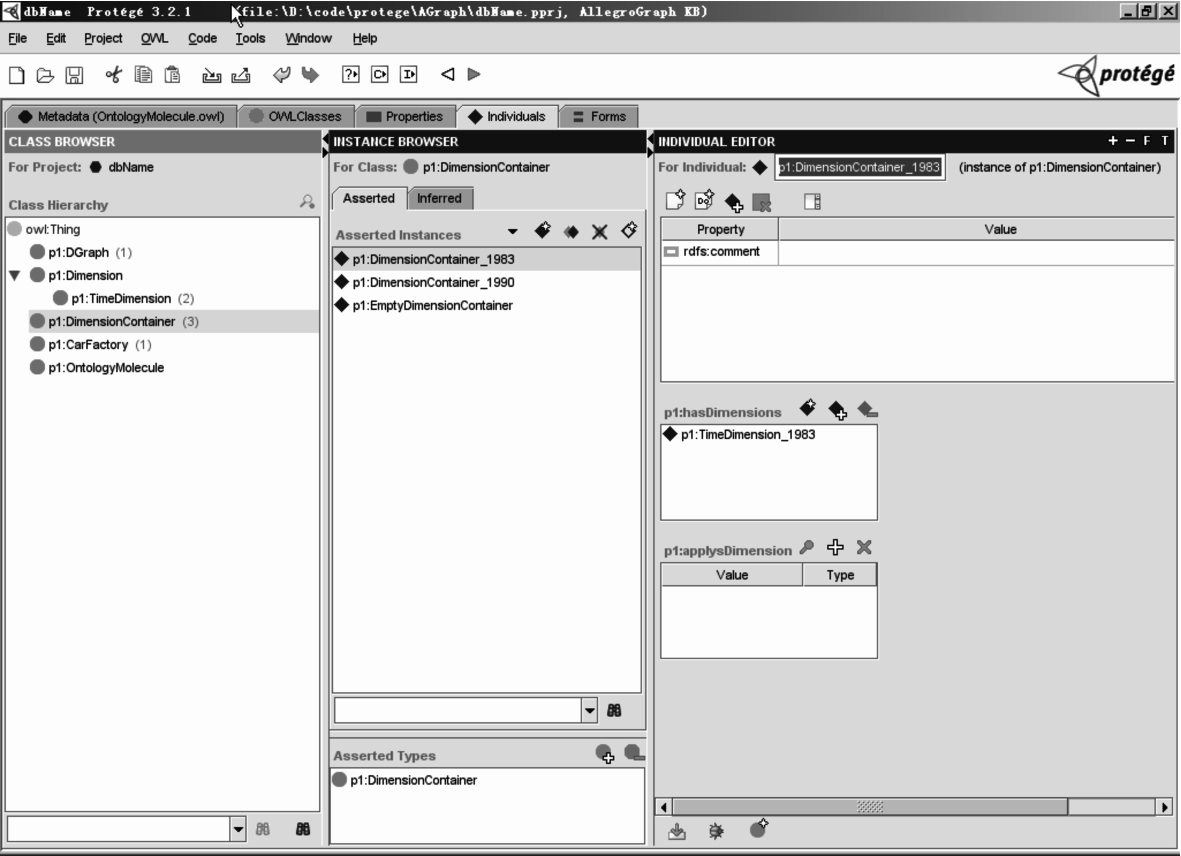Click the 'C' boxed toolbar icon
This screenshot has height=856, width=1181.
tap(380, 74)
